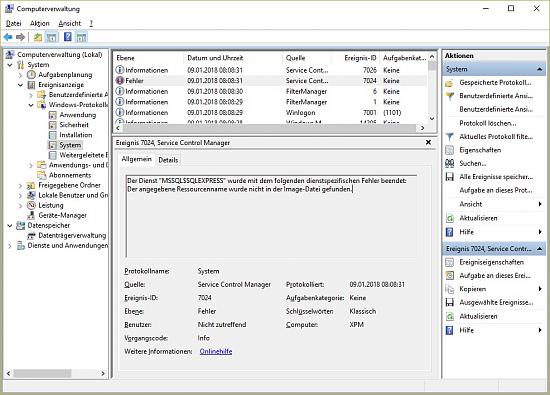Click Aufgabe an dieses Protokoll anfügen
550x395 pixels.
click(496, 190)
